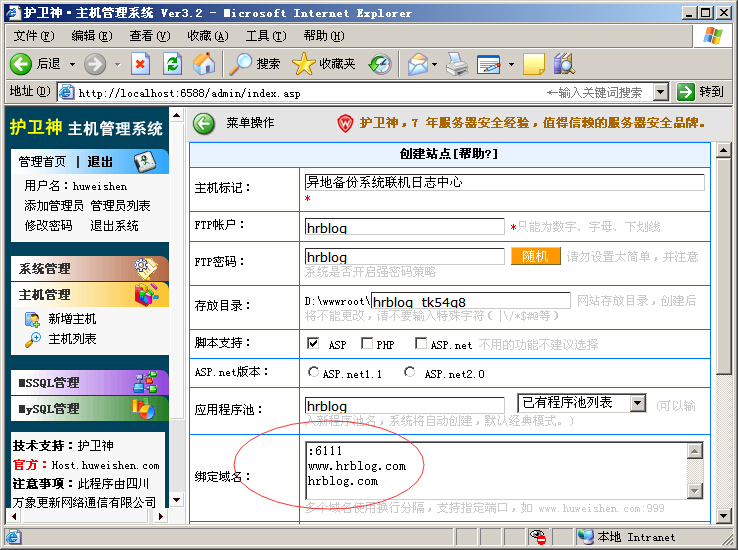Click the 修改密码 link
Image resolution: width=738 pixels, height=550 pixels.
(48, 226)
